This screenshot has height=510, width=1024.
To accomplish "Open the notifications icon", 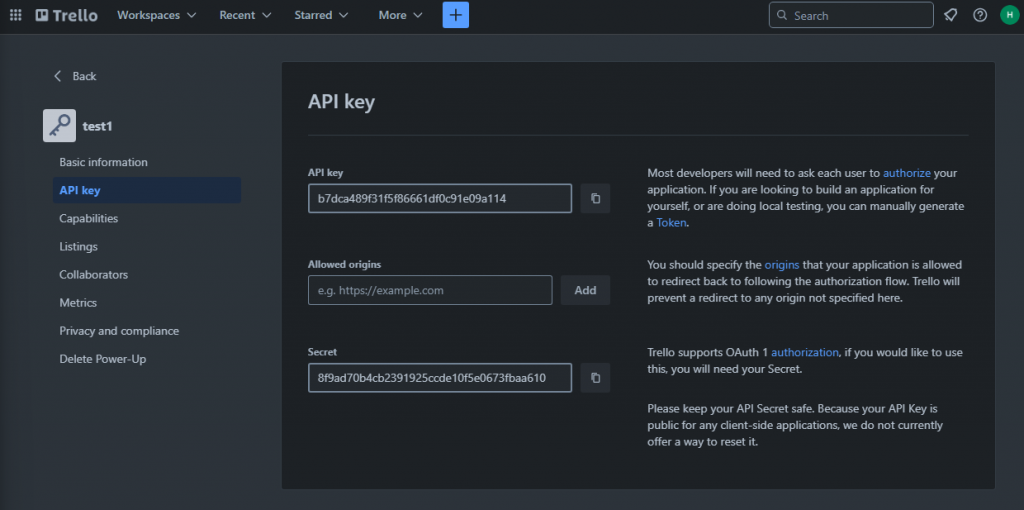I will (950, 15).
